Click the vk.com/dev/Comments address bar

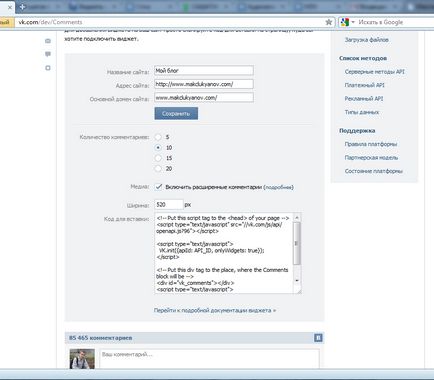170,22
